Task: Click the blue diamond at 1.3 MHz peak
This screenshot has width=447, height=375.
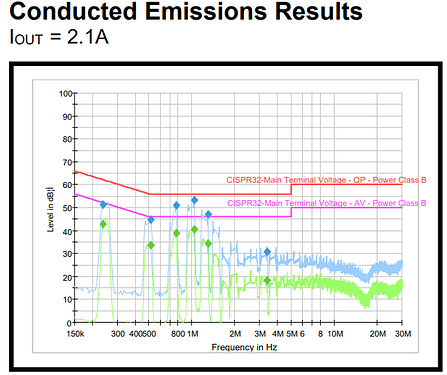Action: pos(208,215)
